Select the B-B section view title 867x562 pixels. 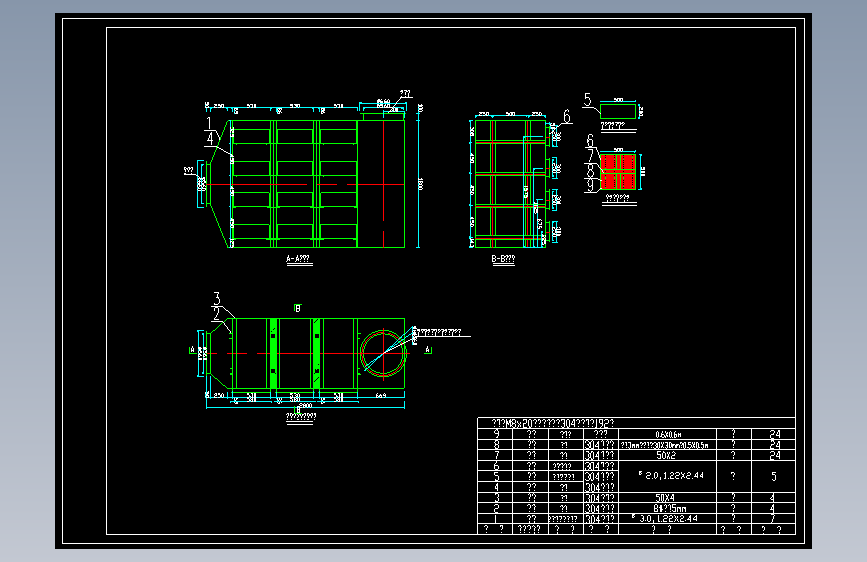pyautogui.click(x=503, y=258)
